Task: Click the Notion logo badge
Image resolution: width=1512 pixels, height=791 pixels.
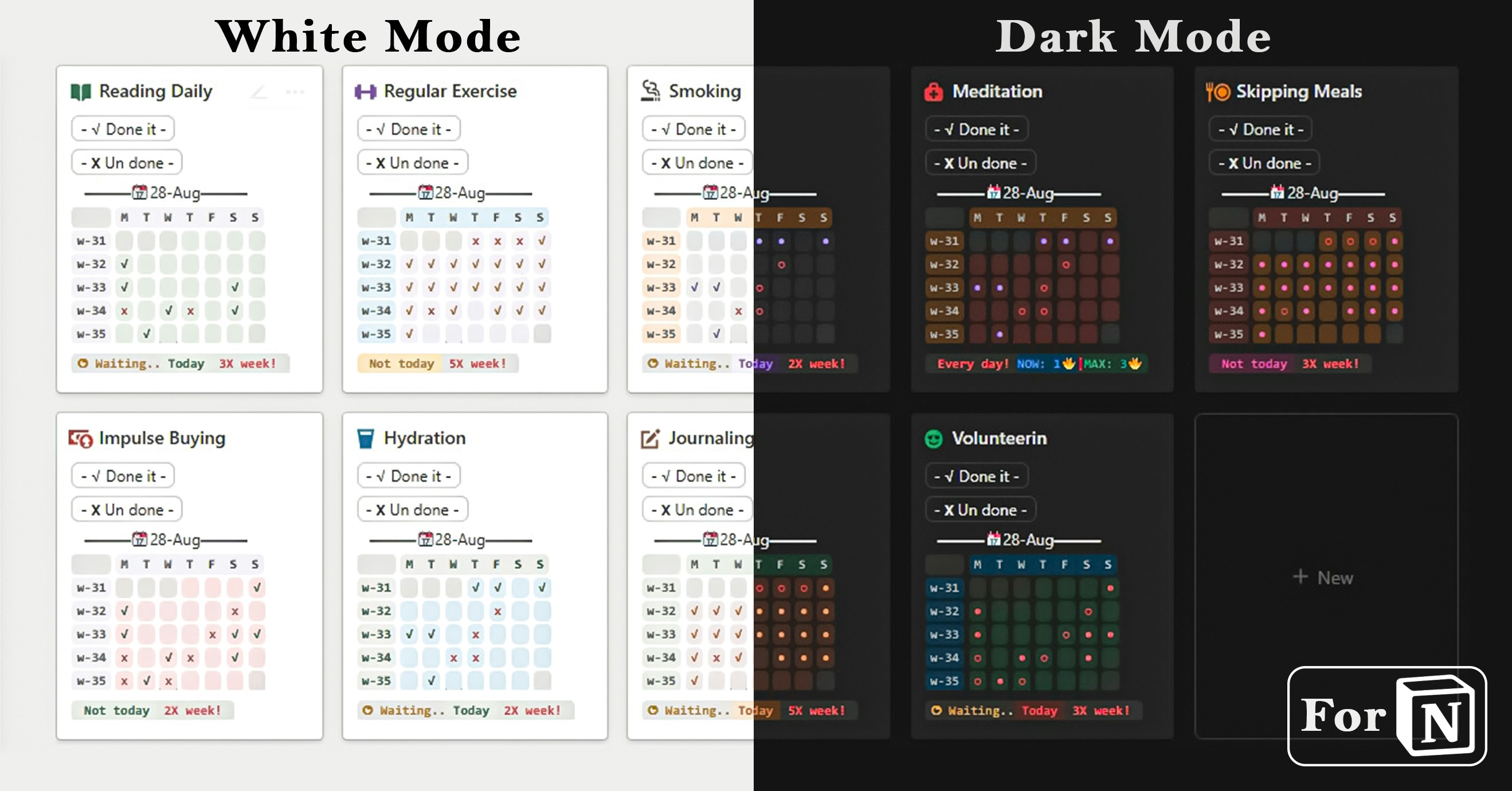Action: tap(1387, 716)
